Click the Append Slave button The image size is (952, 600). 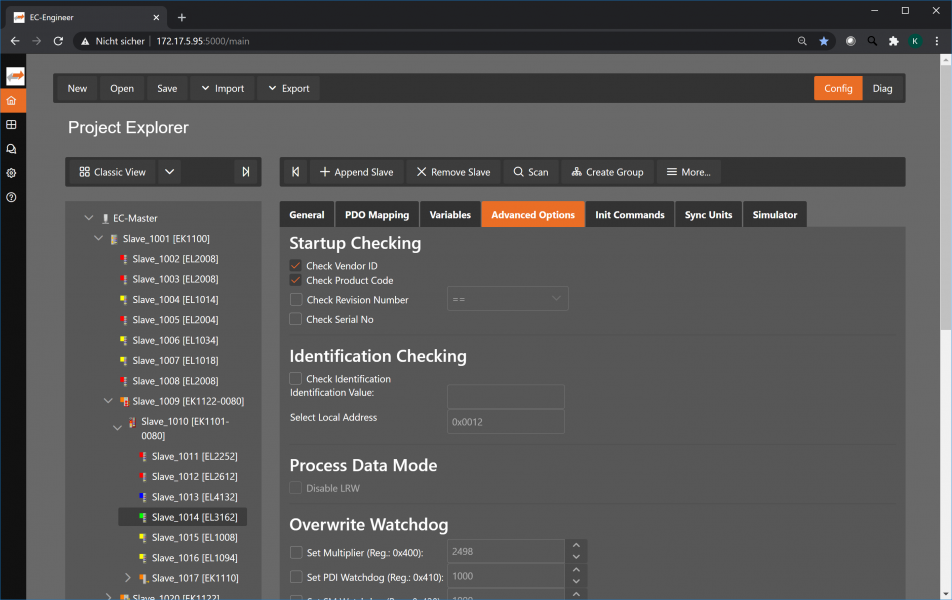pyautogui.click(x=356, y=172)
